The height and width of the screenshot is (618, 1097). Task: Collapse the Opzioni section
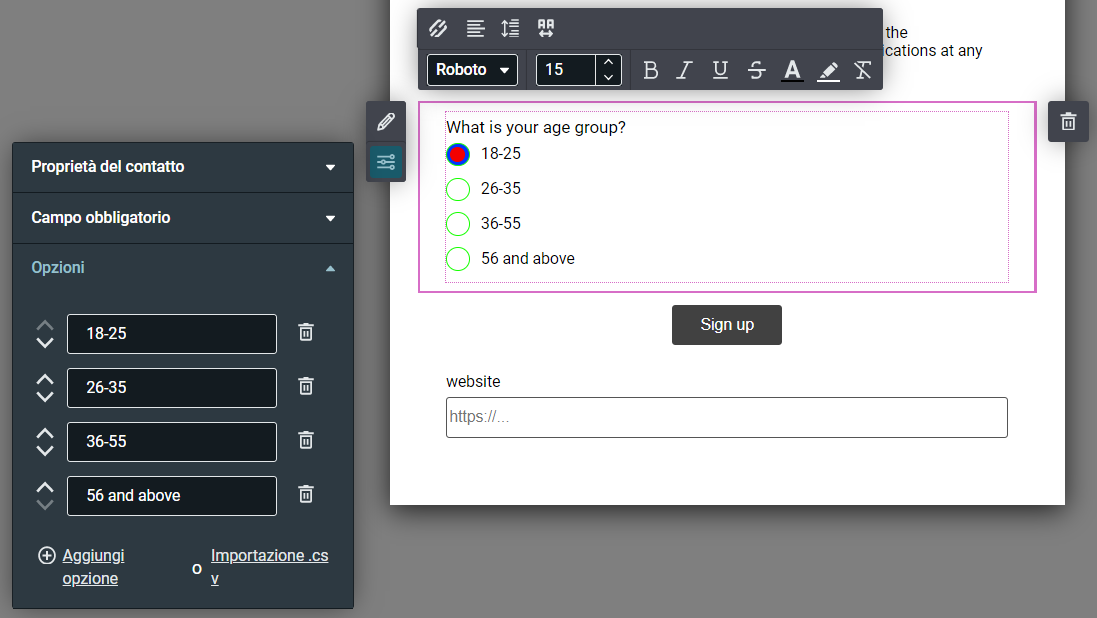point(183,268)
